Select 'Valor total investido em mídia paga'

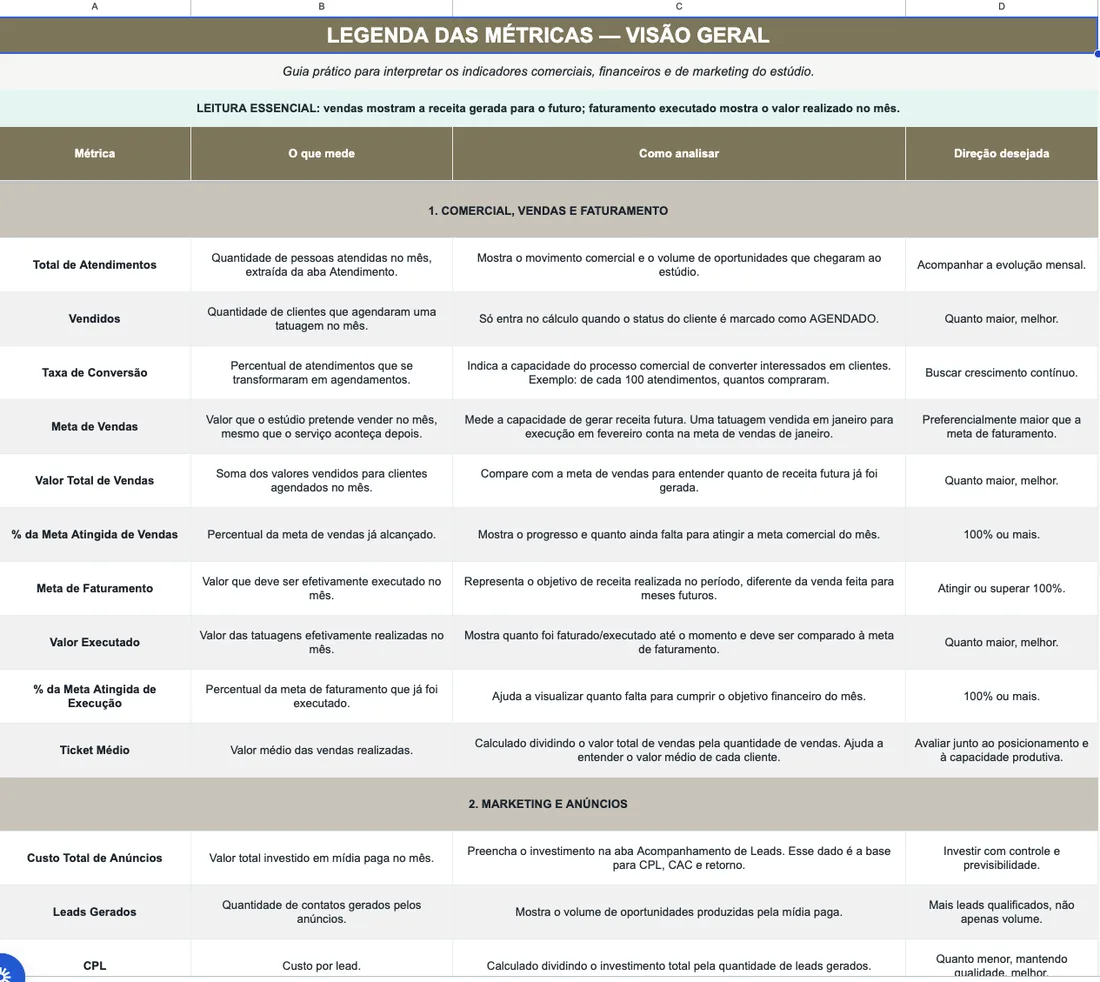pyautogui.click(x=321, y=858)
